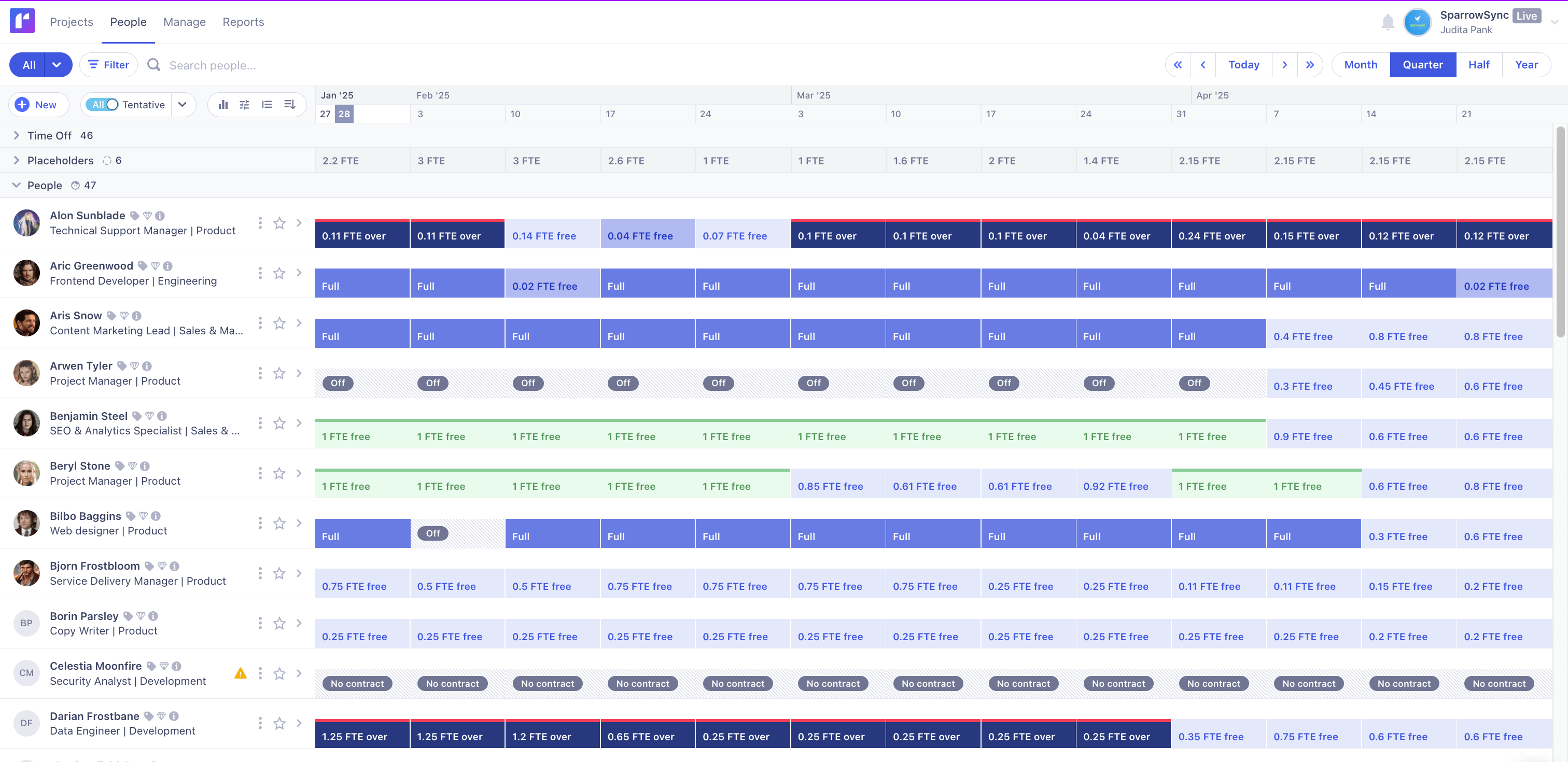Click warning icon beside Celestia Moonfire
Image resolution: width=1568 pixels, height=762 pixels.
241,673
